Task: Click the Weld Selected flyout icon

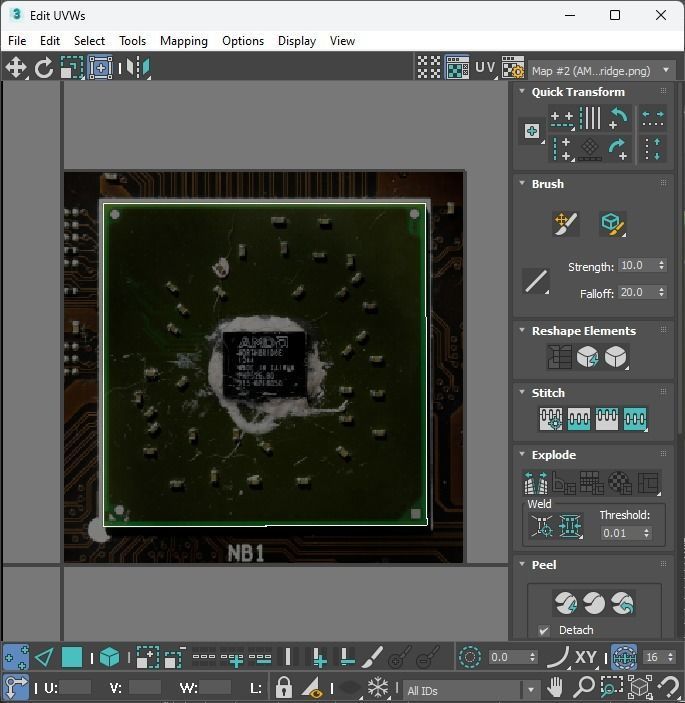Action: pyautogui.click(x=570, y=525)
